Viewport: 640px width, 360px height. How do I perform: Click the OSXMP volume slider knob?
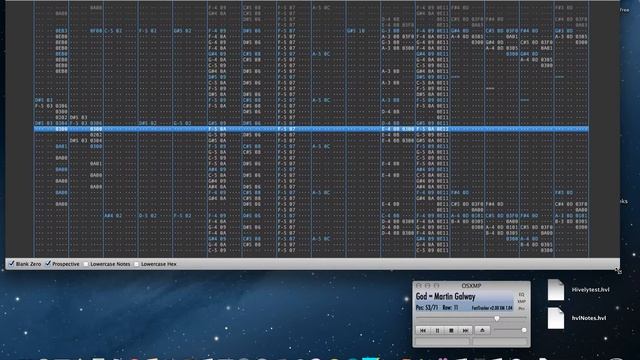(524, 330)
